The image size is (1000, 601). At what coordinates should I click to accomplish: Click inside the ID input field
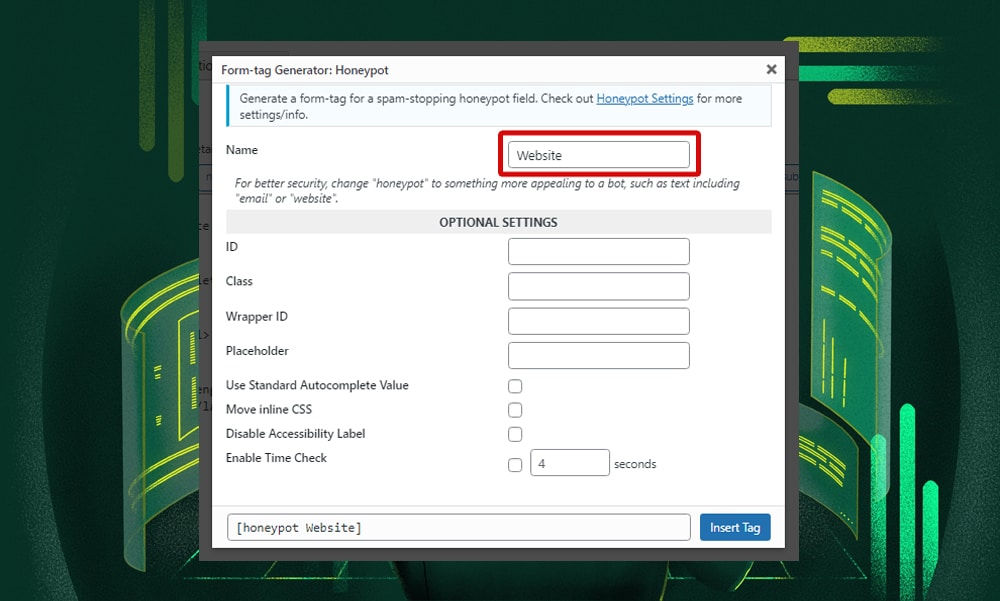click(598, 251)
